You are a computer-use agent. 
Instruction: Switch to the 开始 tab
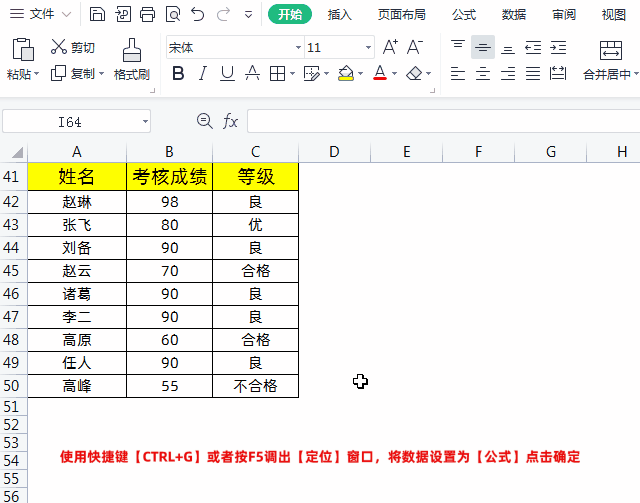click(290, 15)
